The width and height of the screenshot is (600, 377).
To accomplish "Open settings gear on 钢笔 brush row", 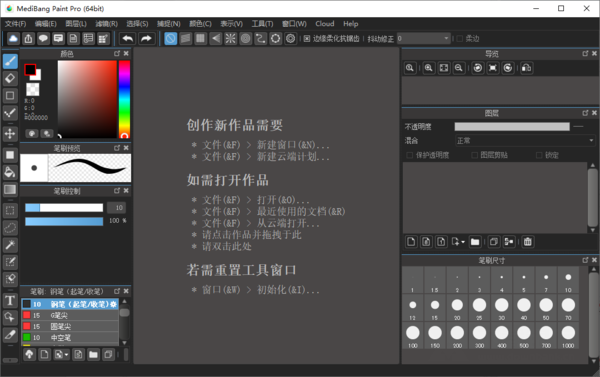I will 114,304.
